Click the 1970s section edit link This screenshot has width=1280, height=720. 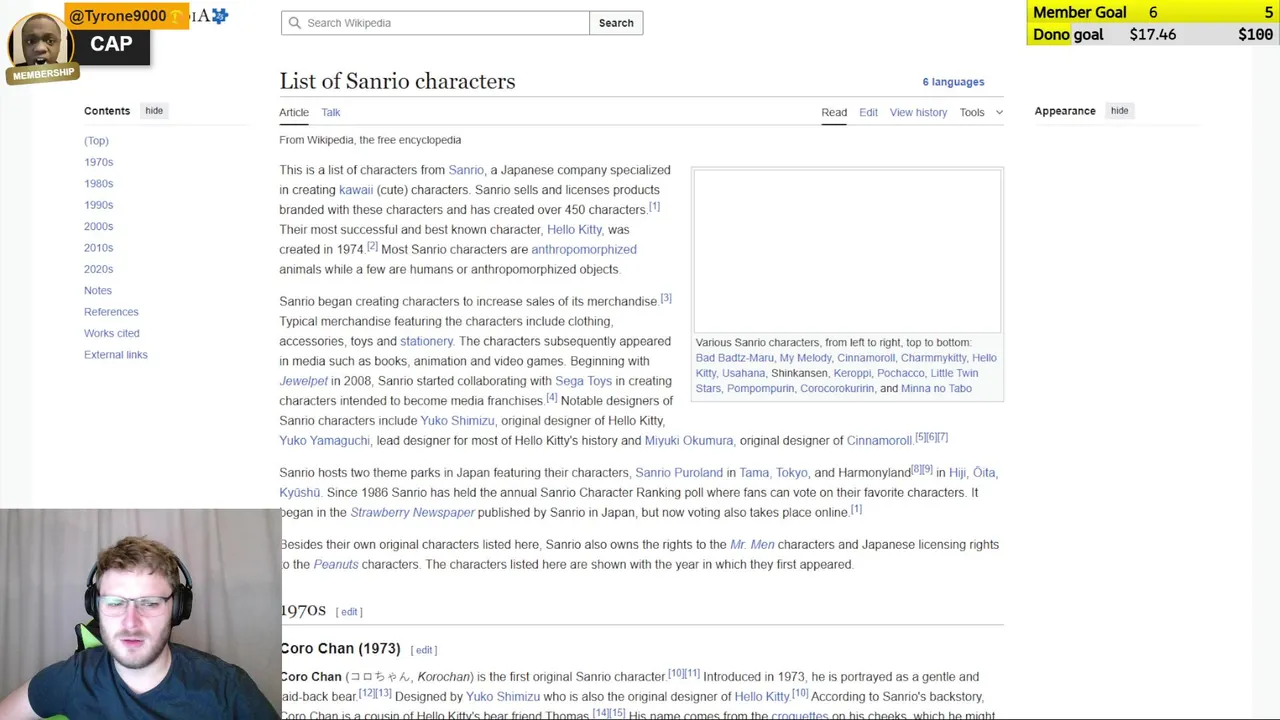pos(349,612)
